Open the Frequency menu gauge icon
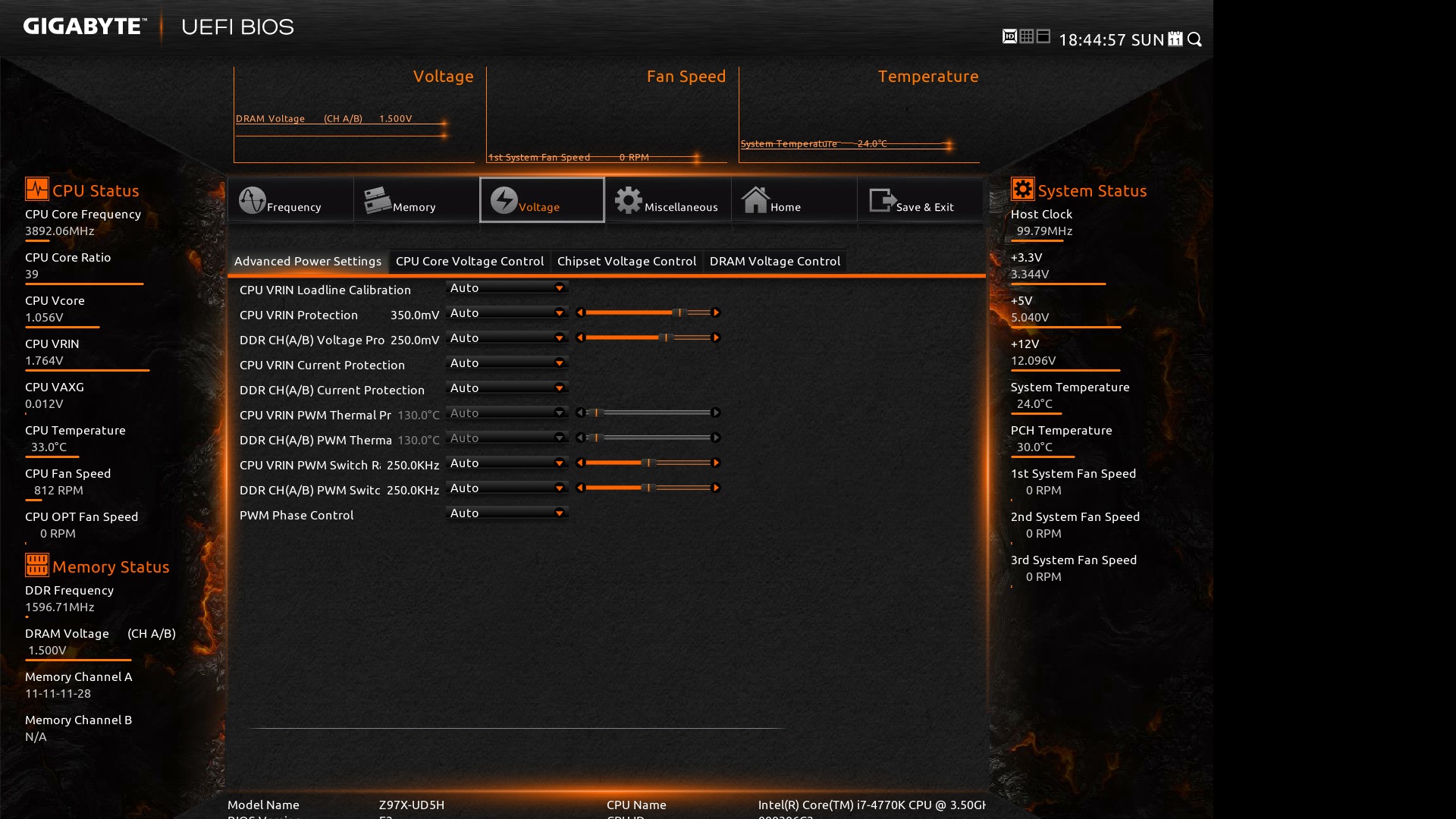Viewport: 1456px width, 819px height. [x=253, y=200]
